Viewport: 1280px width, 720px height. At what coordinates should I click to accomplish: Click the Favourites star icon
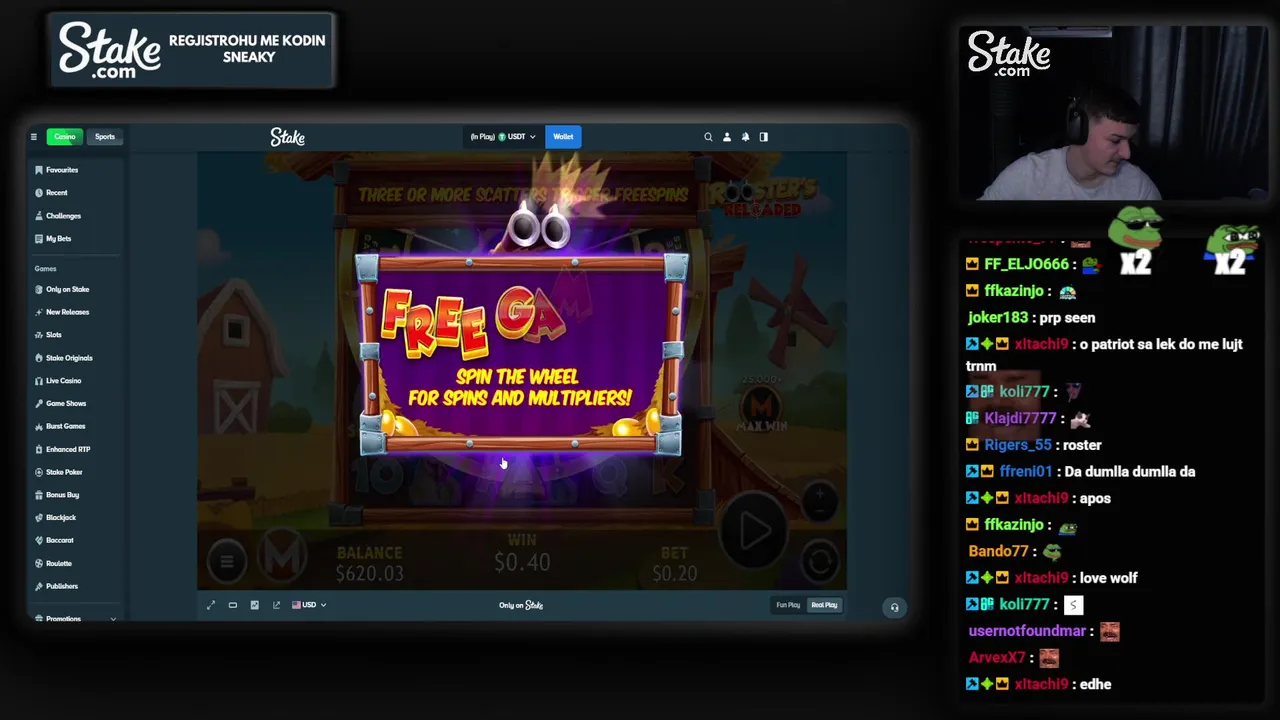tap(38, 170)
